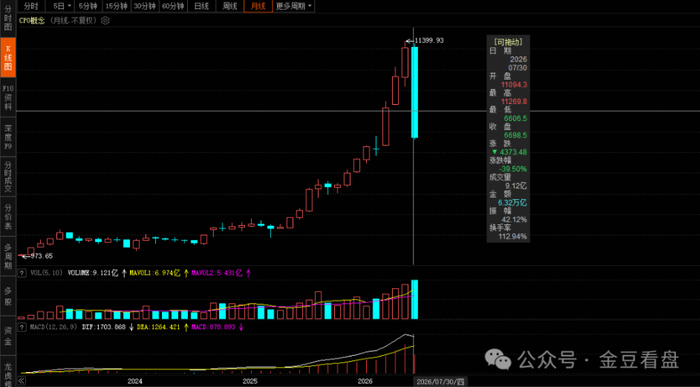Open chart settings gear next to CPO概念

(105, 21)
